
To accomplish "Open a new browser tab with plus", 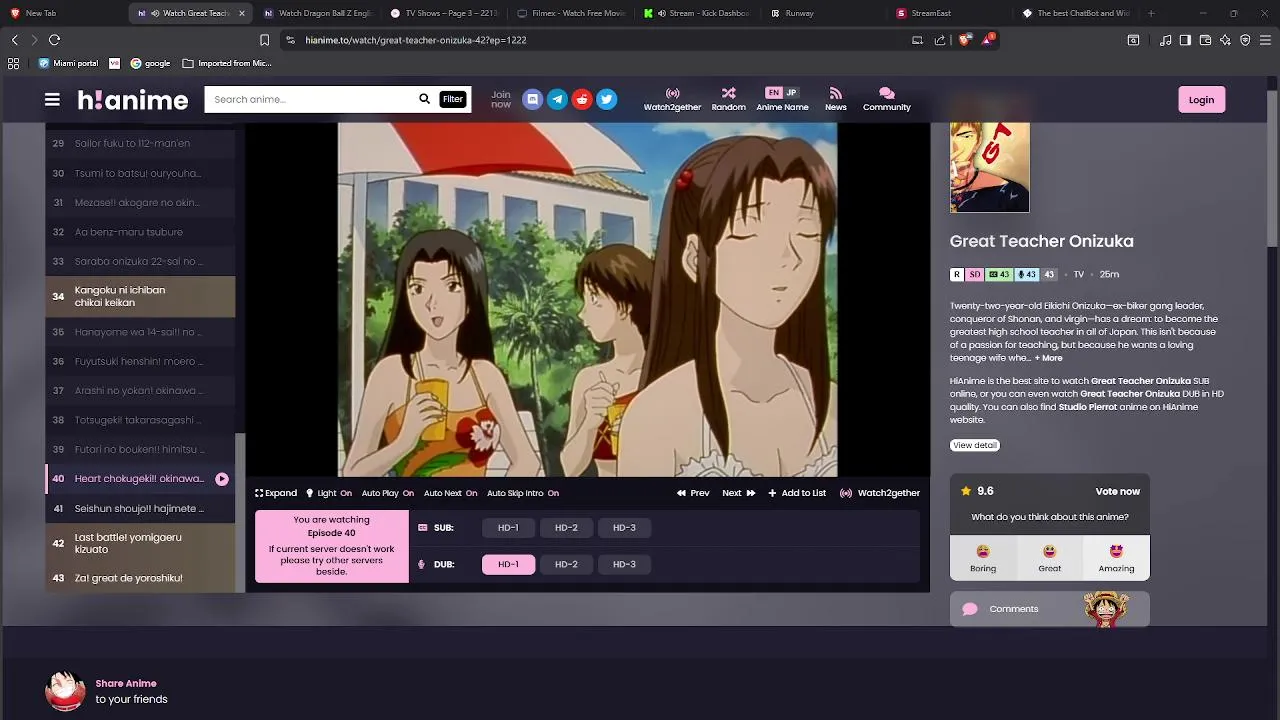I will 1151,13.
